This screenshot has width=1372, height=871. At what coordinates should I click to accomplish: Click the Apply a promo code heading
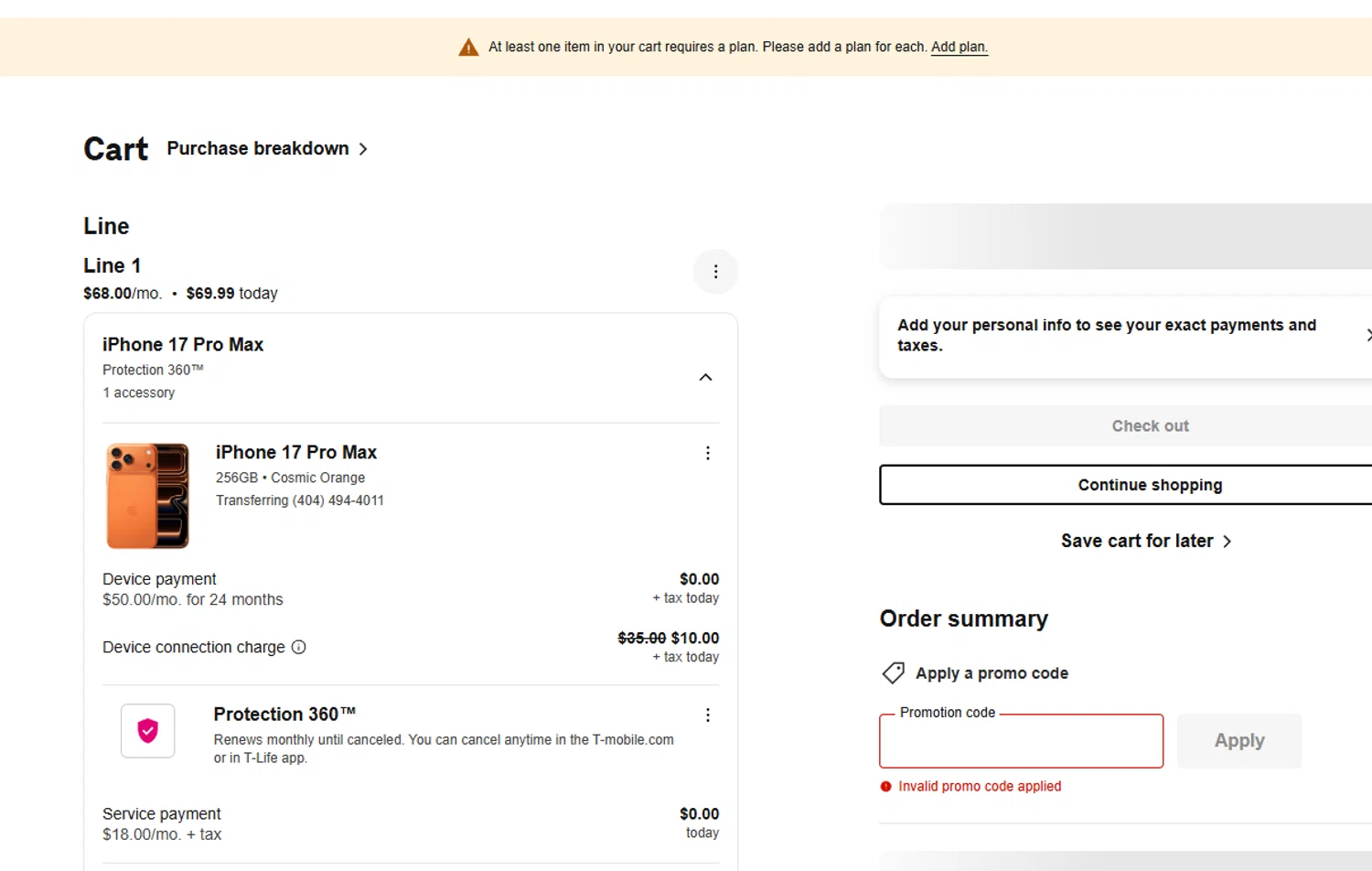991,673
